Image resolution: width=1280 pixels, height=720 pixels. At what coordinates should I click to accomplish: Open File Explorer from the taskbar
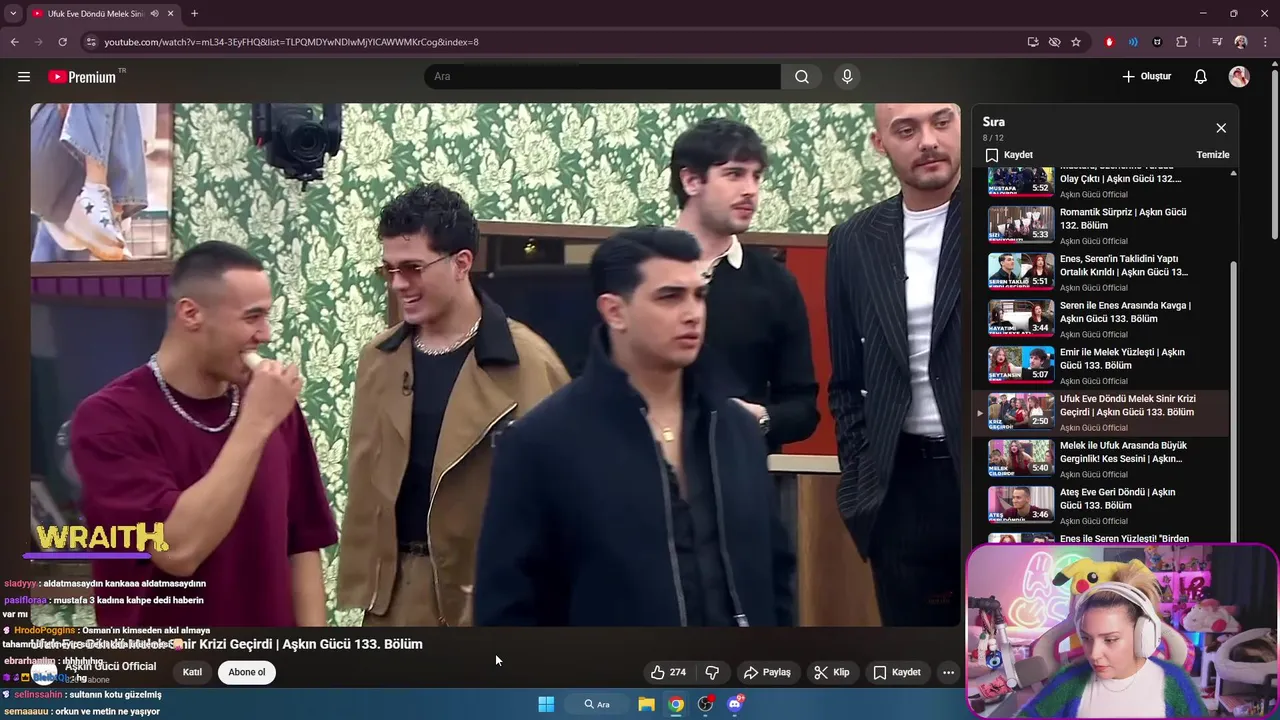click(647, 704)
